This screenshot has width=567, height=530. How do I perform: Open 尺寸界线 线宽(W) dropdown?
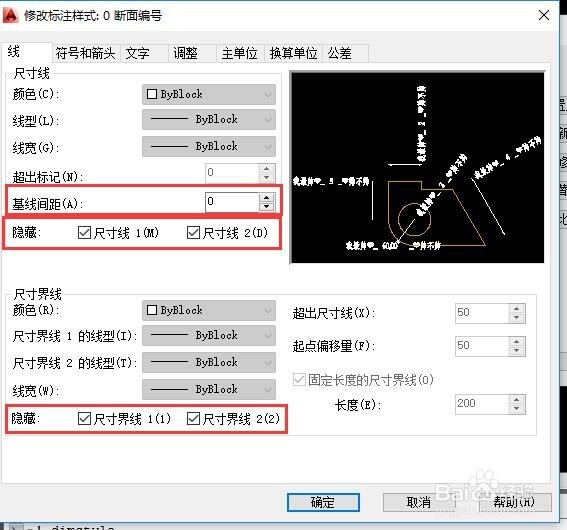click(209, 389)
